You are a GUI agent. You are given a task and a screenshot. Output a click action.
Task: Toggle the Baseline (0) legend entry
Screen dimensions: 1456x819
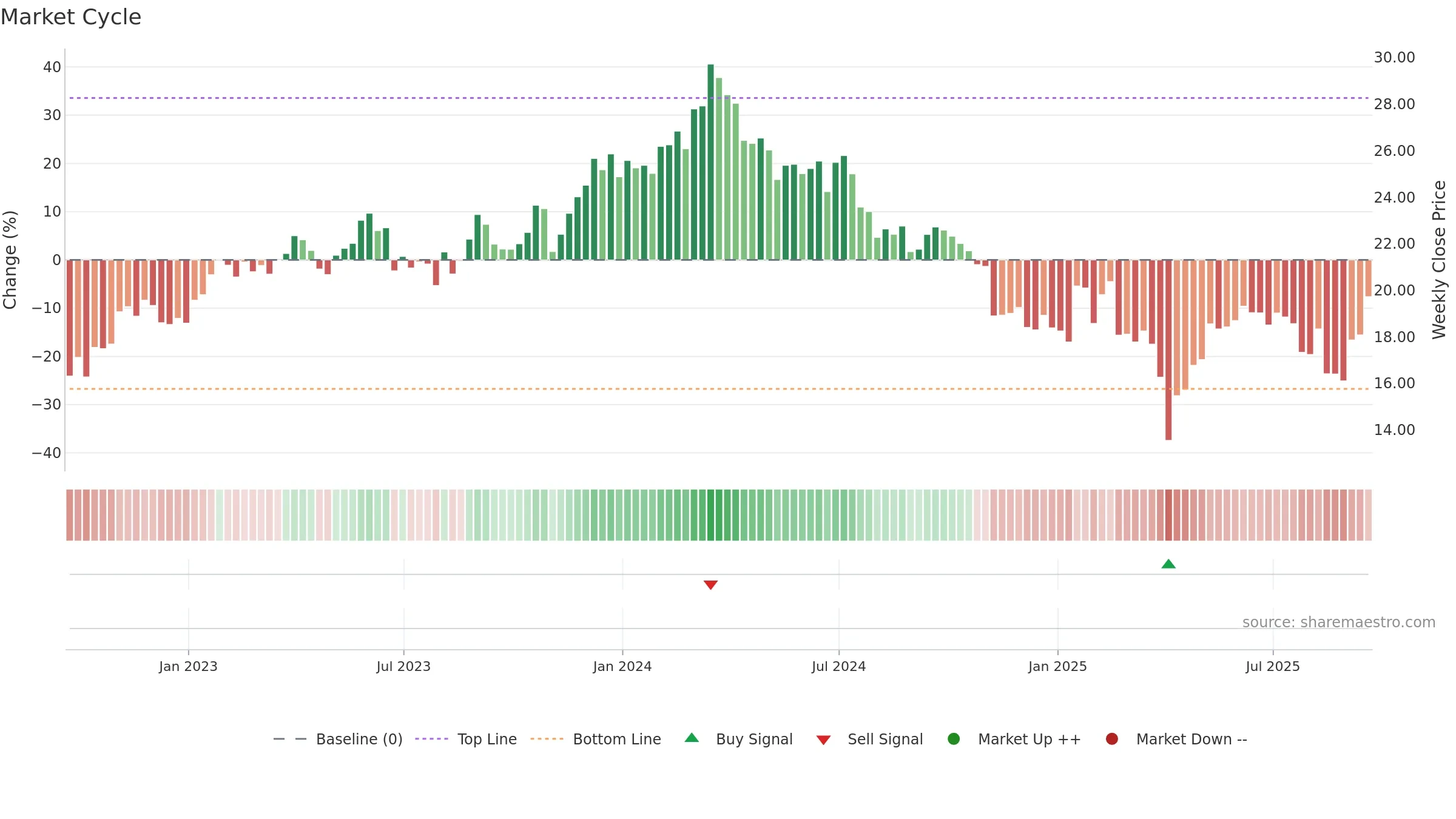(338, 739)
